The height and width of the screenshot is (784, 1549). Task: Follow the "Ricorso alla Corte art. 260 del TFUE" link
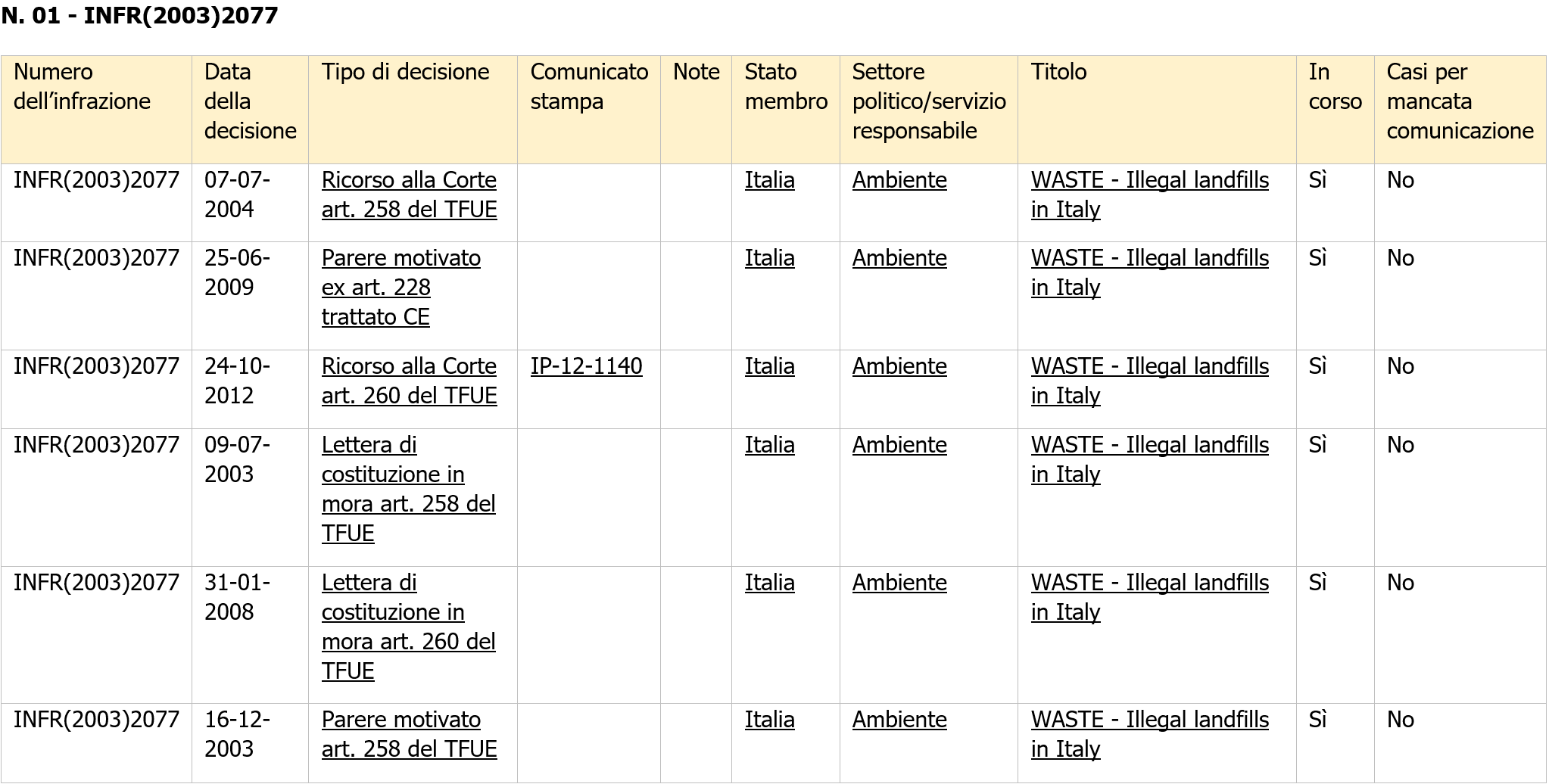pos(409,381)
